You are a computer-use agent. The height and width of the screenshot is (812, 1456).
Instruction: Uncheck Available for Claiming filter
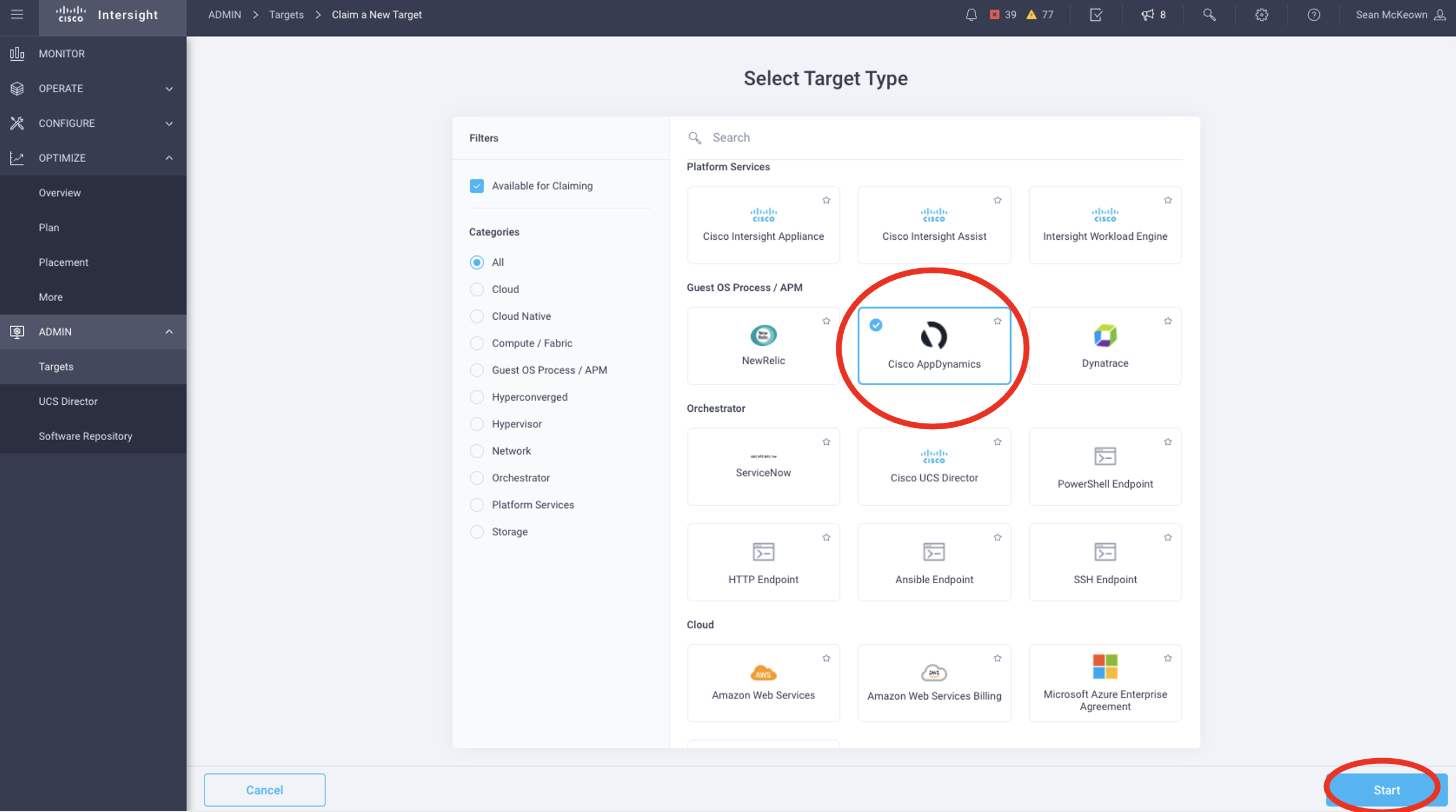pyautogui.click(x=477, y=186)
